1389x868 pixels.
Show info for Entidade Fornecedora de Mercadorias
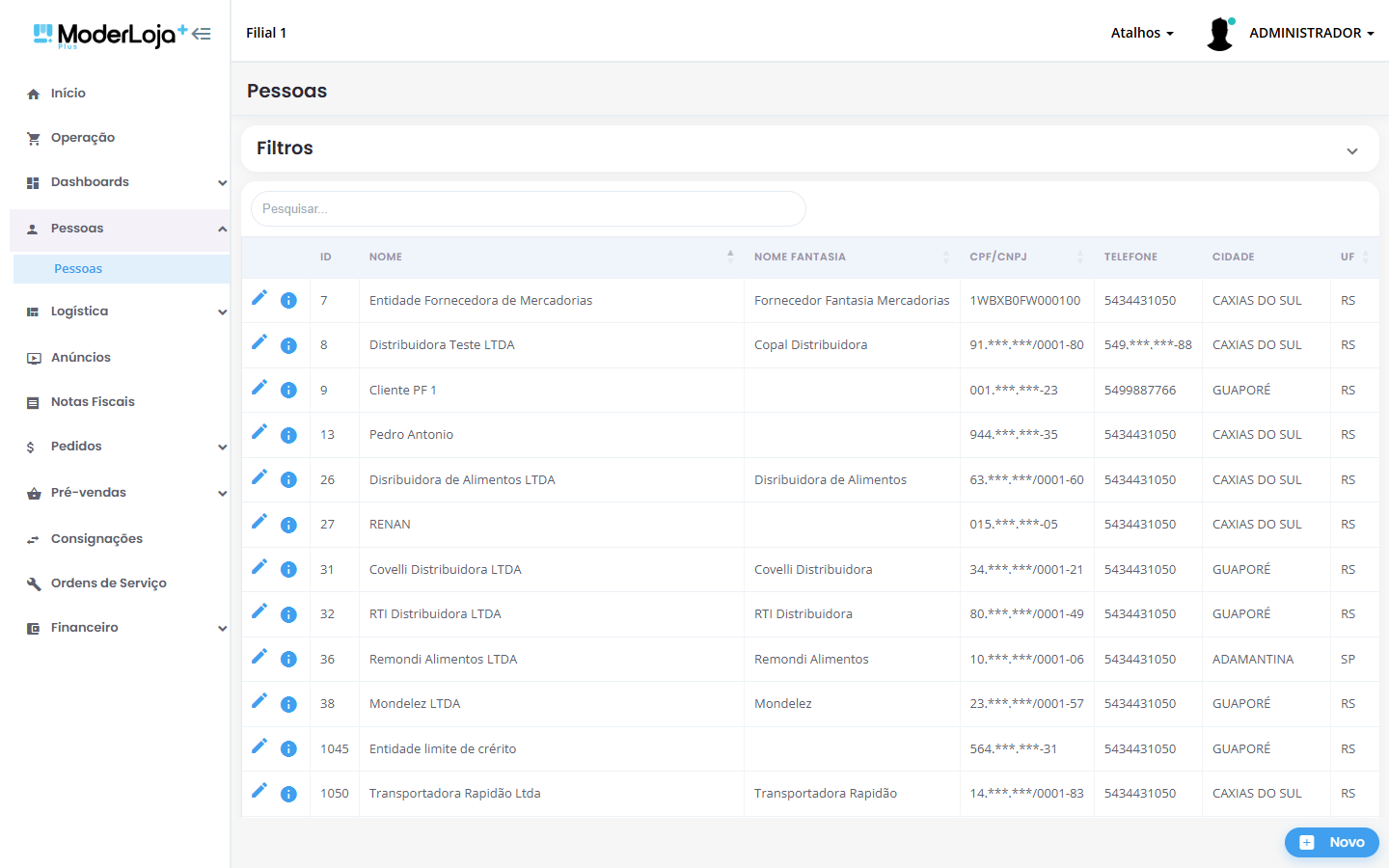tap(288, 301)
